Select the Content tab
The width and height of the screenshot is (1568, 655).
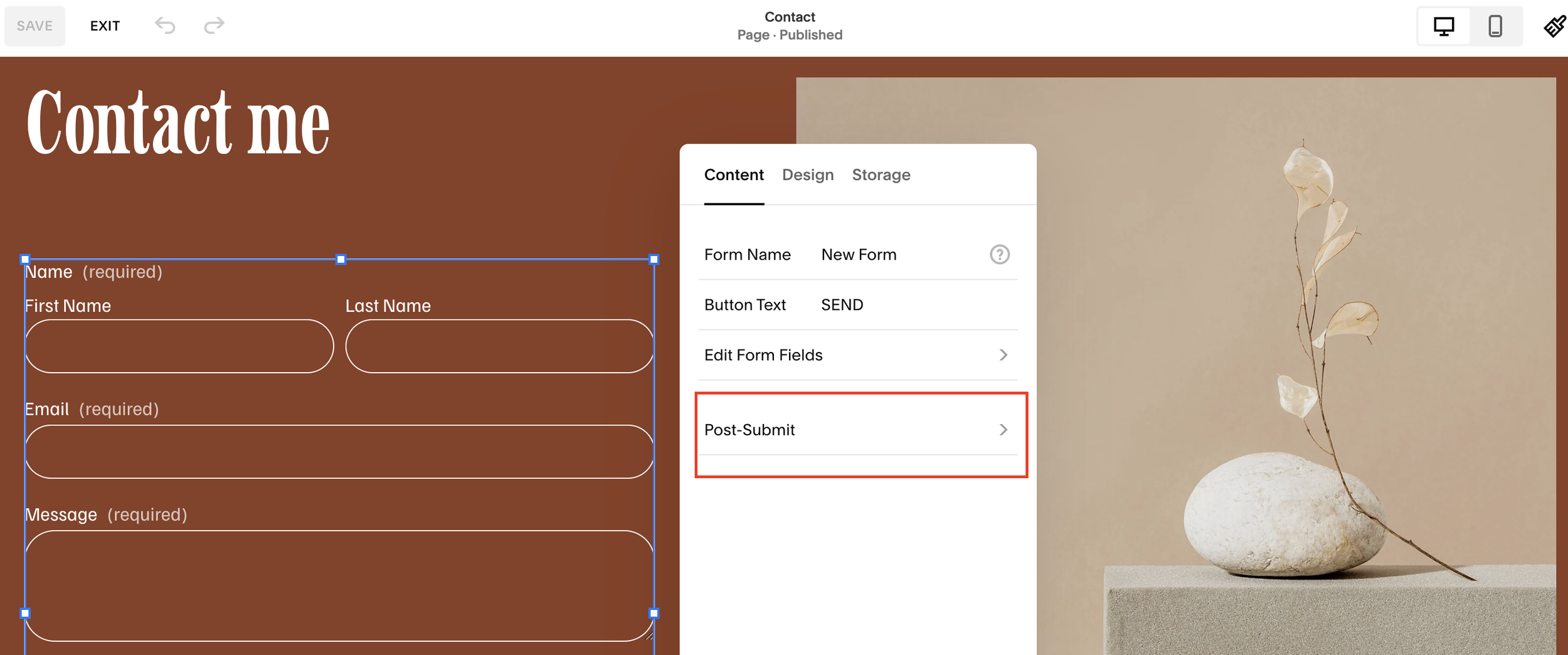(x=734, y=175)
